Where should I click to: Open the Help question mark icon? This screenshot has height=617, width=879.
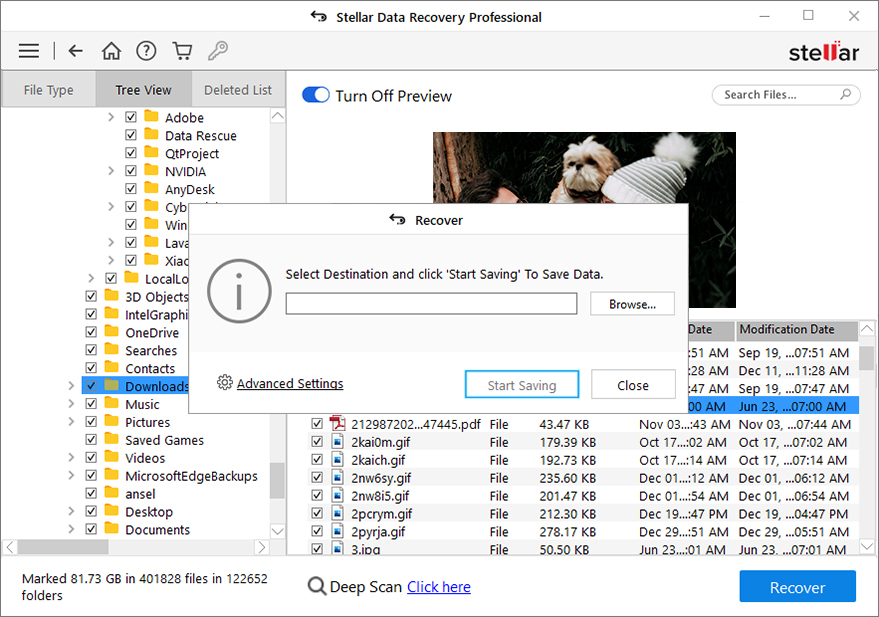coord(146,51)
